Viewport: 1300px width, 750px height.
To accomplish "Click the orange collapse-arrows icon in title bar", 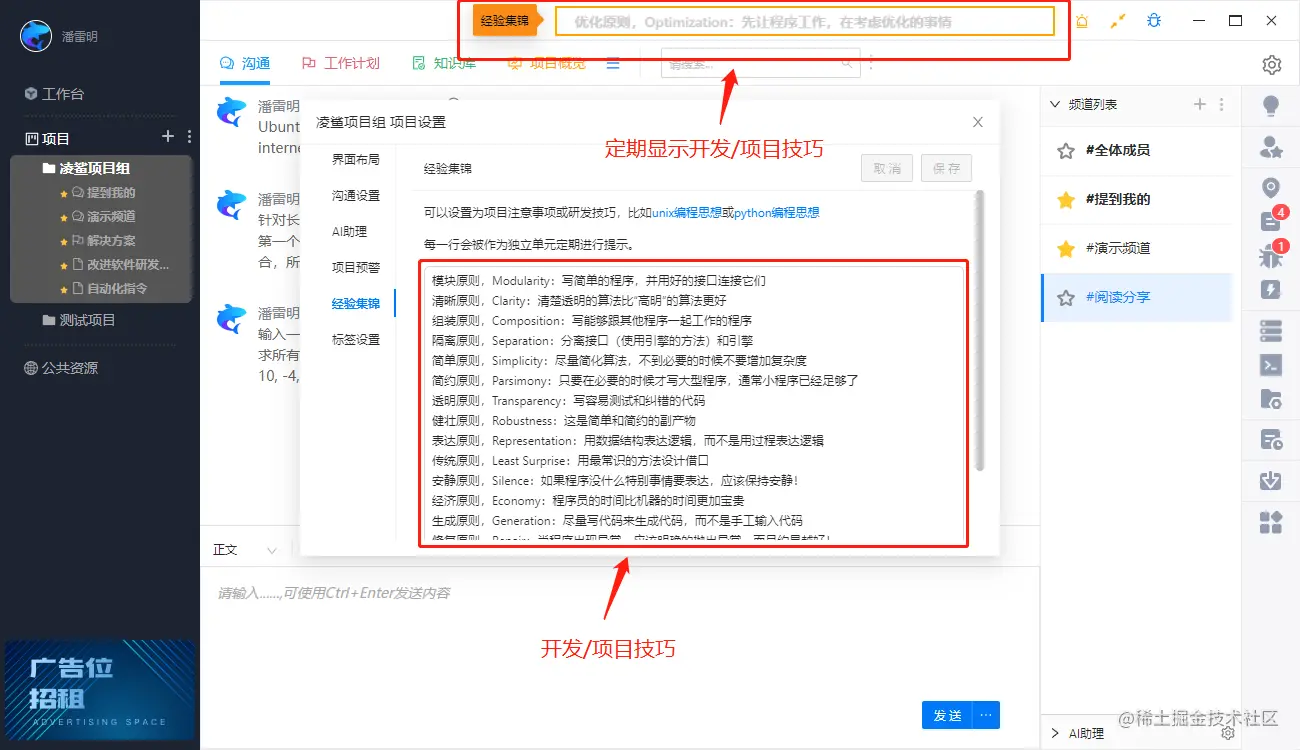I will (1119, 21).
